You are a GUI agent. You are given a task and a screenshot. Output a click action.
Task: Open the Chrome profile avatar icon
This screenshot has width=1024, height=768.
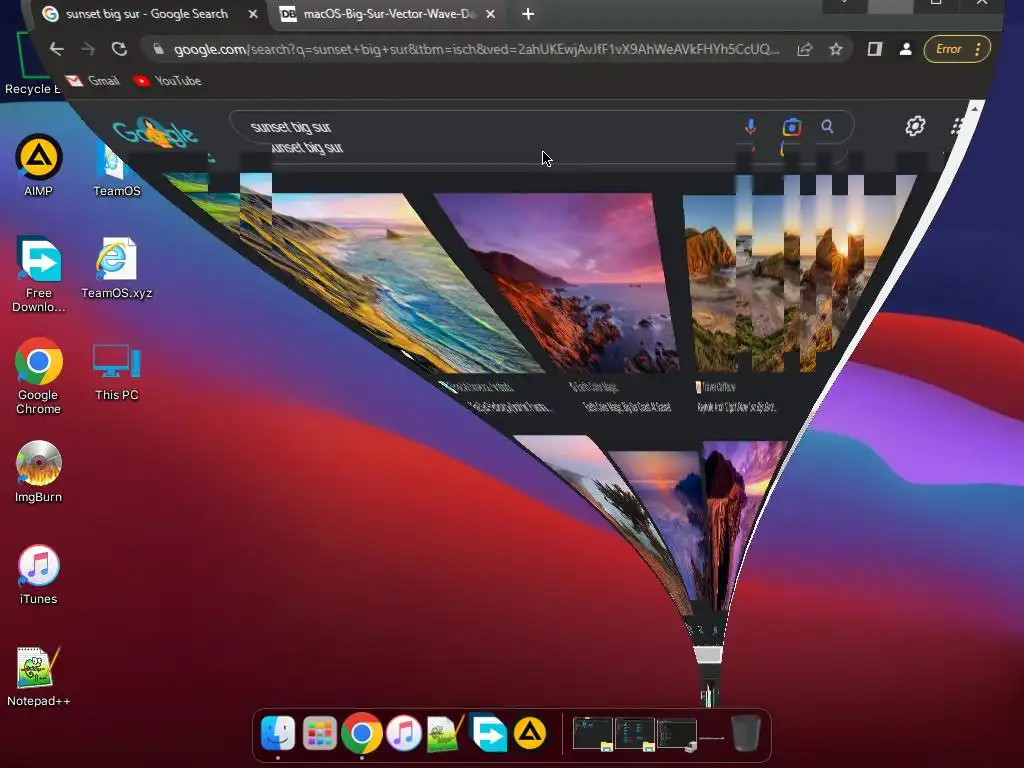(x=906, y=49)
